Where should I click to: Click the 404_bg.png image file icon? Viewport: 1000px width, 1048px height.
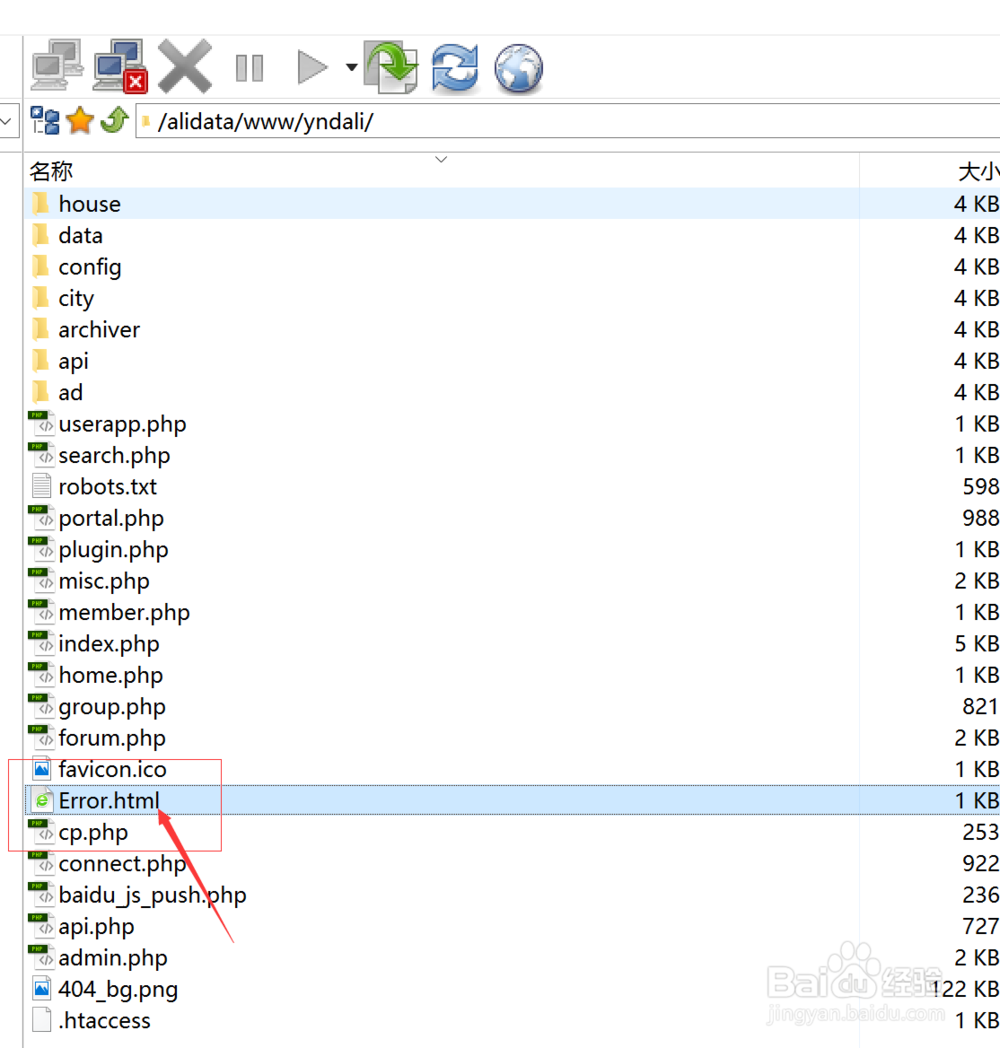pos(41,989)
